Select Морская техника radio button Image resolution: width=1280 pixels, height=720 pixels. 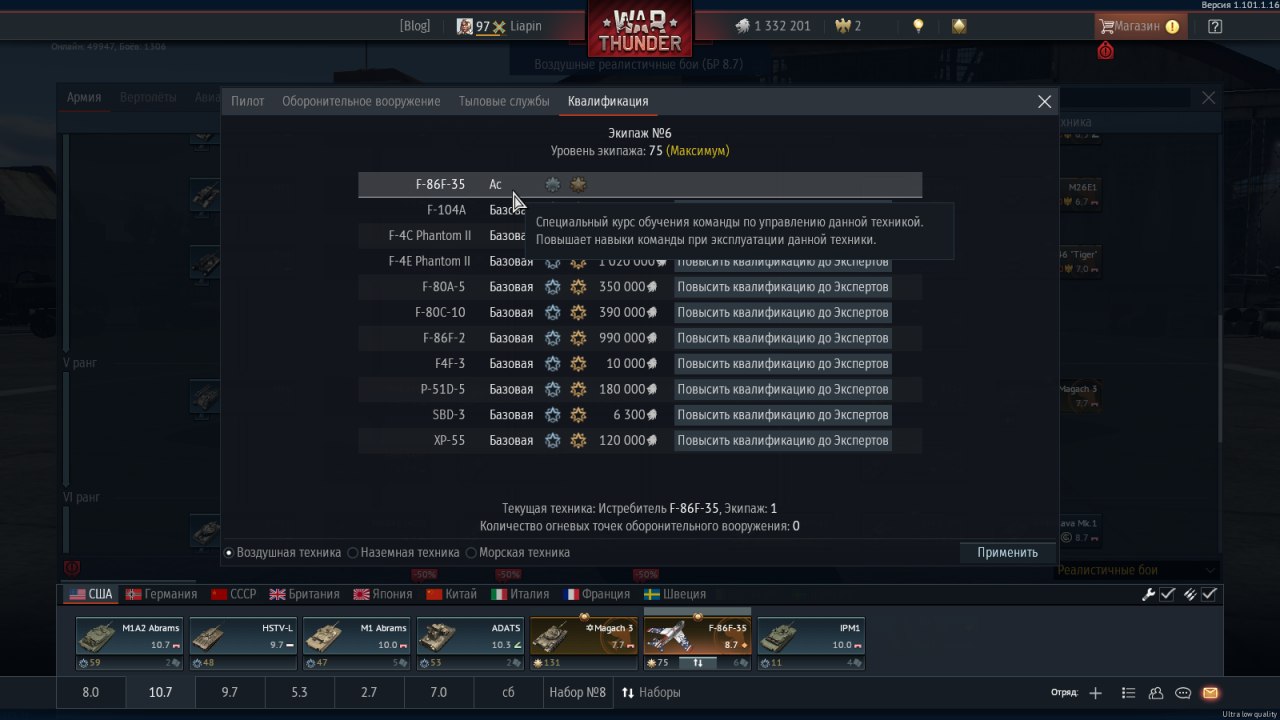[x=518, y=552]
